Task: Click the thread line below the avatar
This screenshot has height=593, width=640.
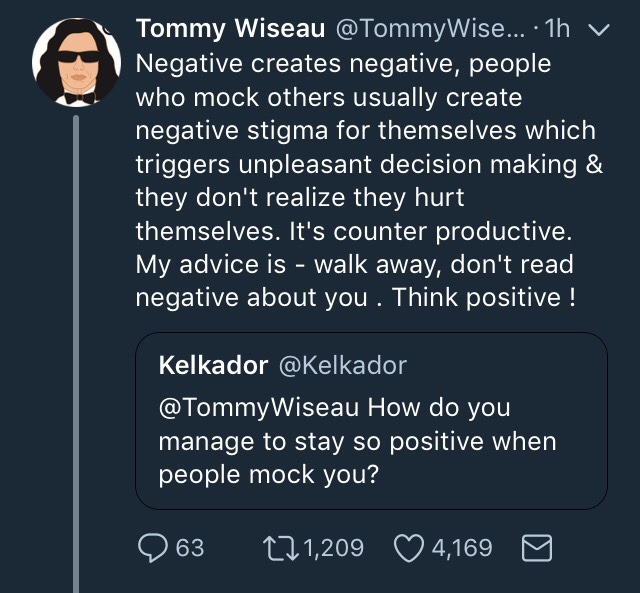Action: click(76, 350)
